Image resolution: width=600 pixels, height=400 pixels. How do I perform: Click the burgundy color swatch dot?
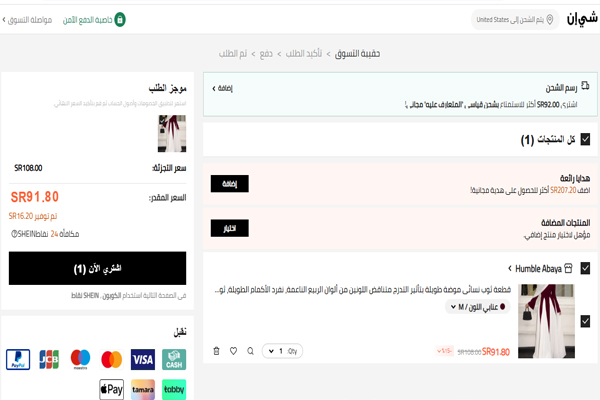[502, 307]
